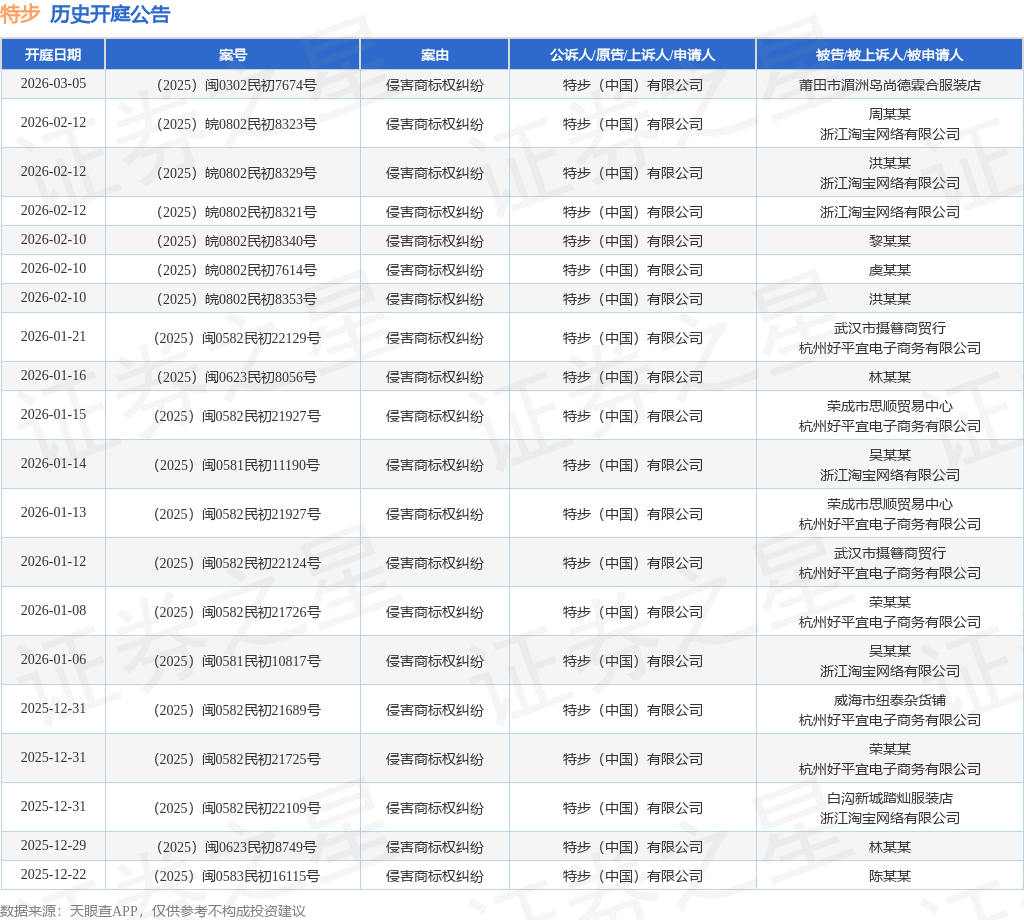
Task: Click the 被告/被上诉人/被申请人 column header
Action: [889, 55]
